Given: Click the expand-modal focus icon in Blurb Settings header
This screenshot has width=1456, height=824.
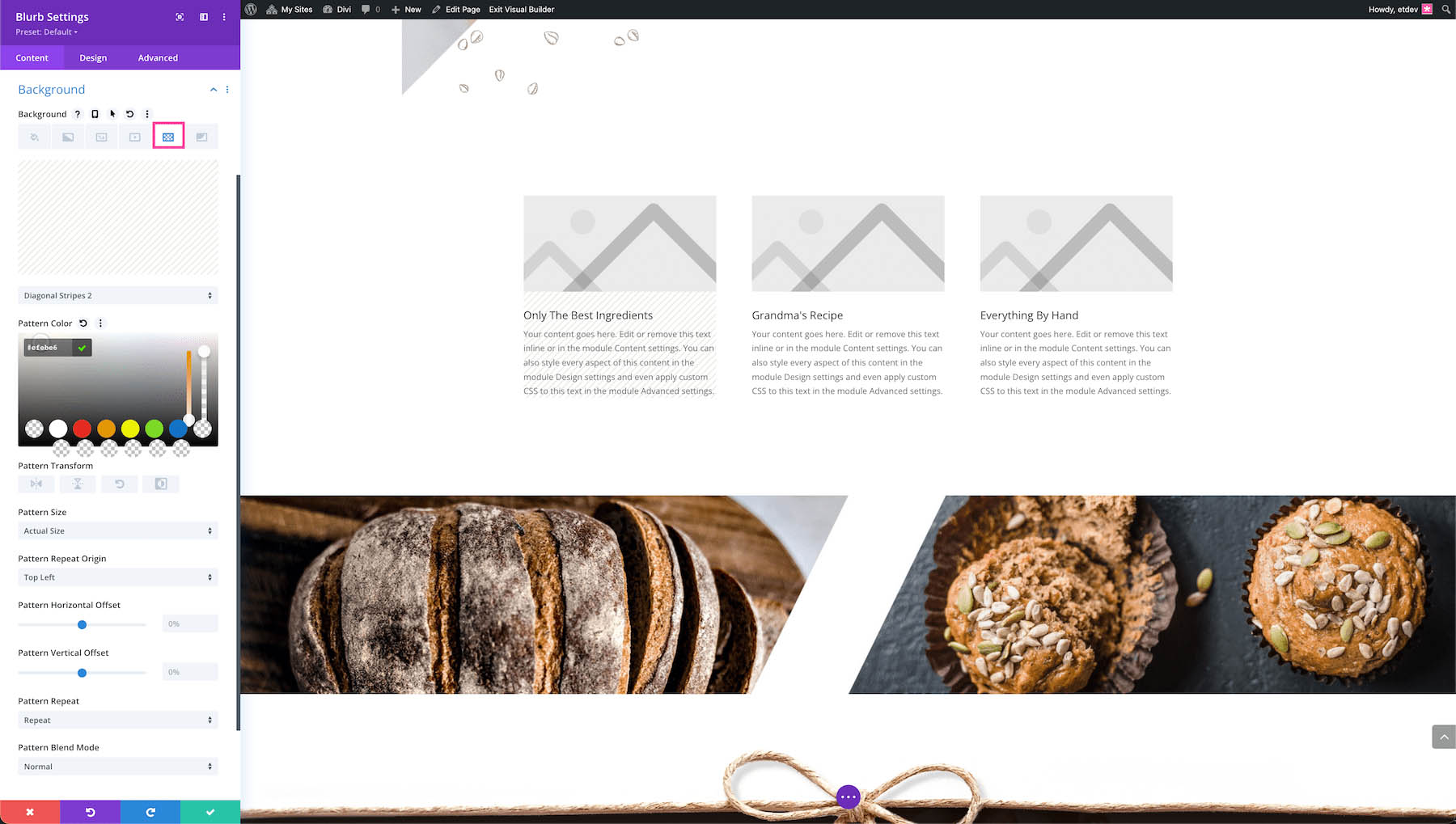Looking at the screenshot, I should pos(180,17).
